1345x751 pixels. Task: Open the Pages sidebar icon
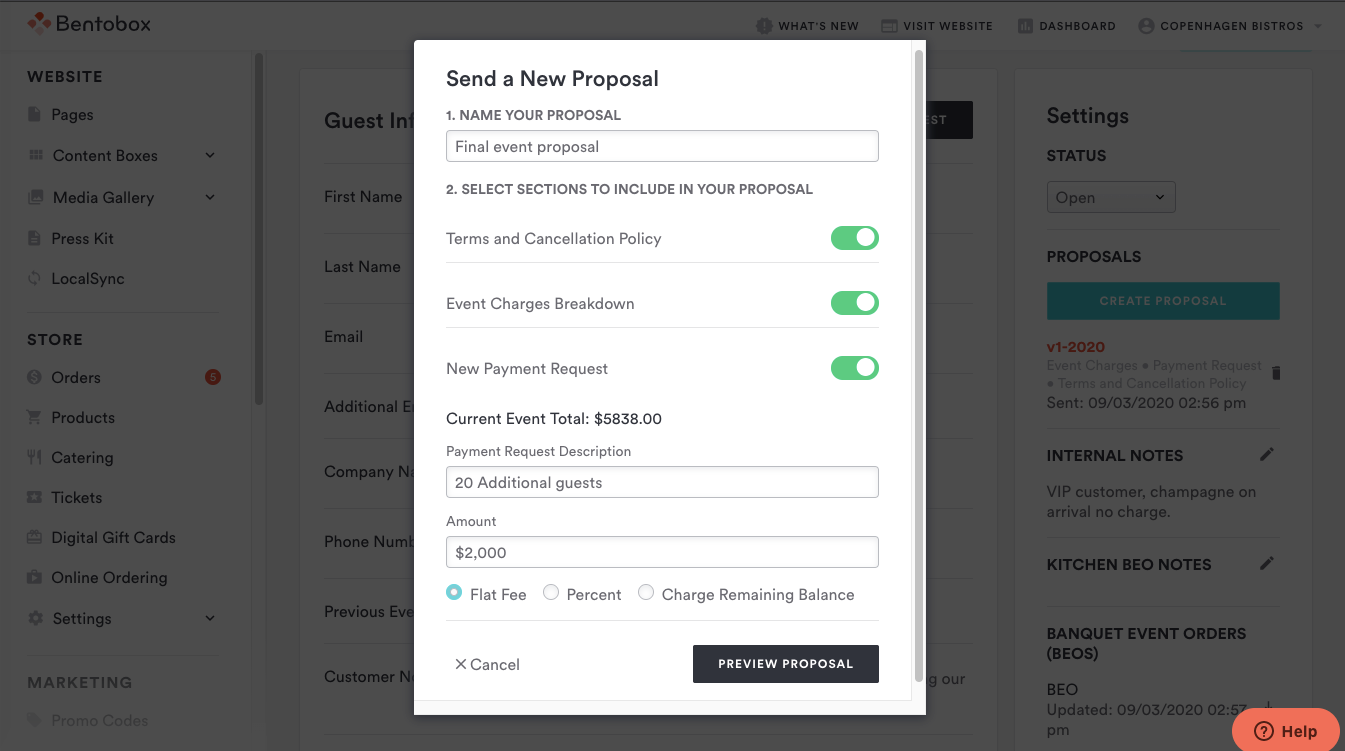tap(35, 115)
